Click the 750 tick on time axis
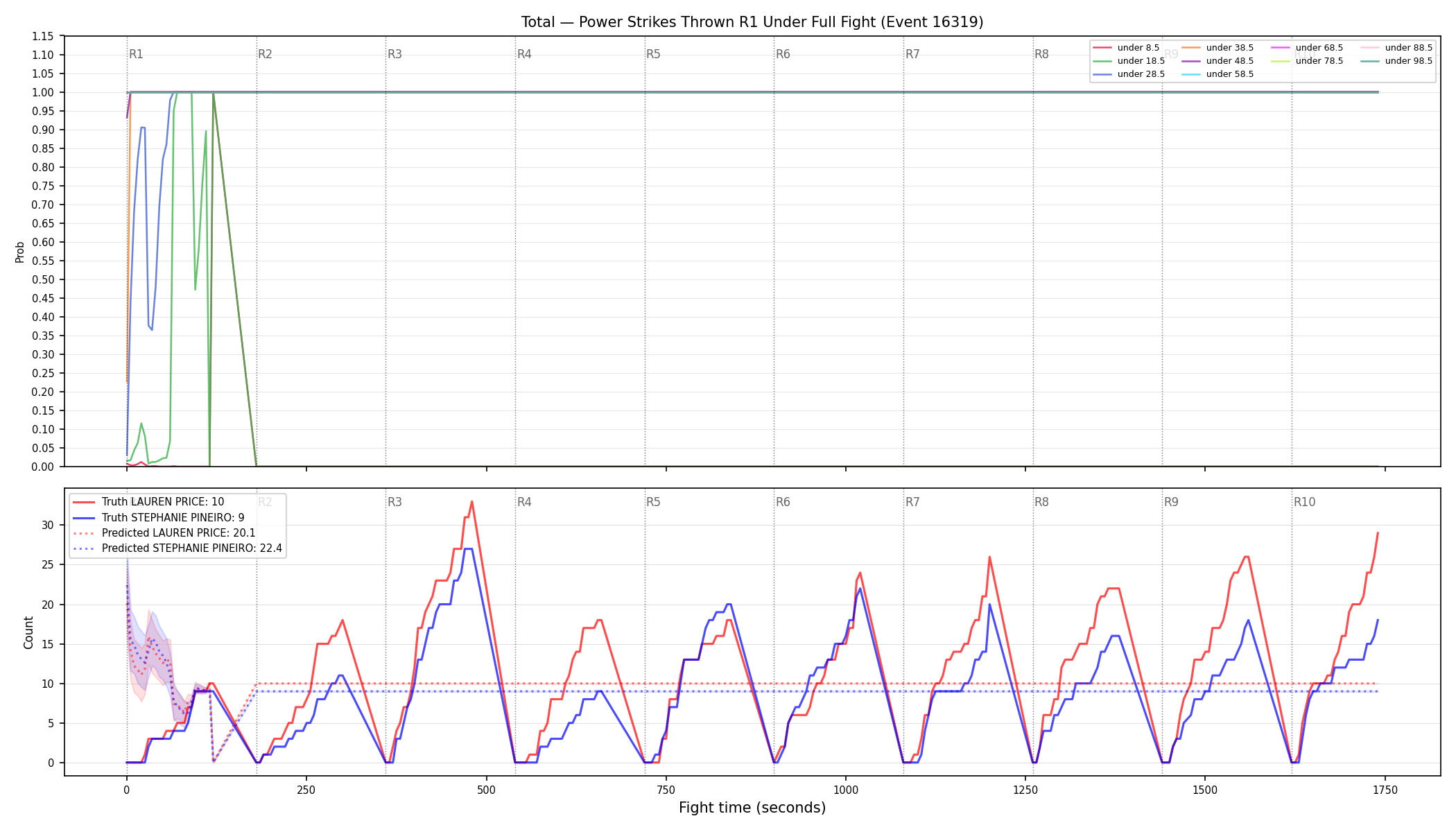 click(x=666, y=790)
